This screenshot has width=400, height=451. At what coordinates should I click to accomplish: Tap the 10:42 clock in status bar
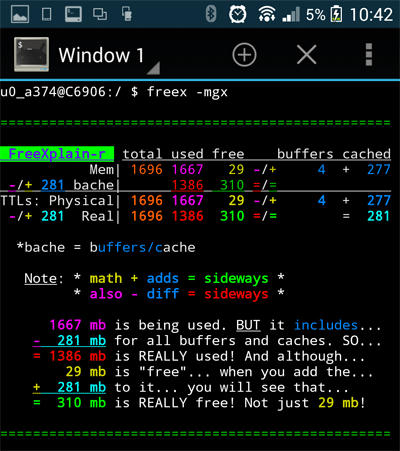click(x=371, y=15)
